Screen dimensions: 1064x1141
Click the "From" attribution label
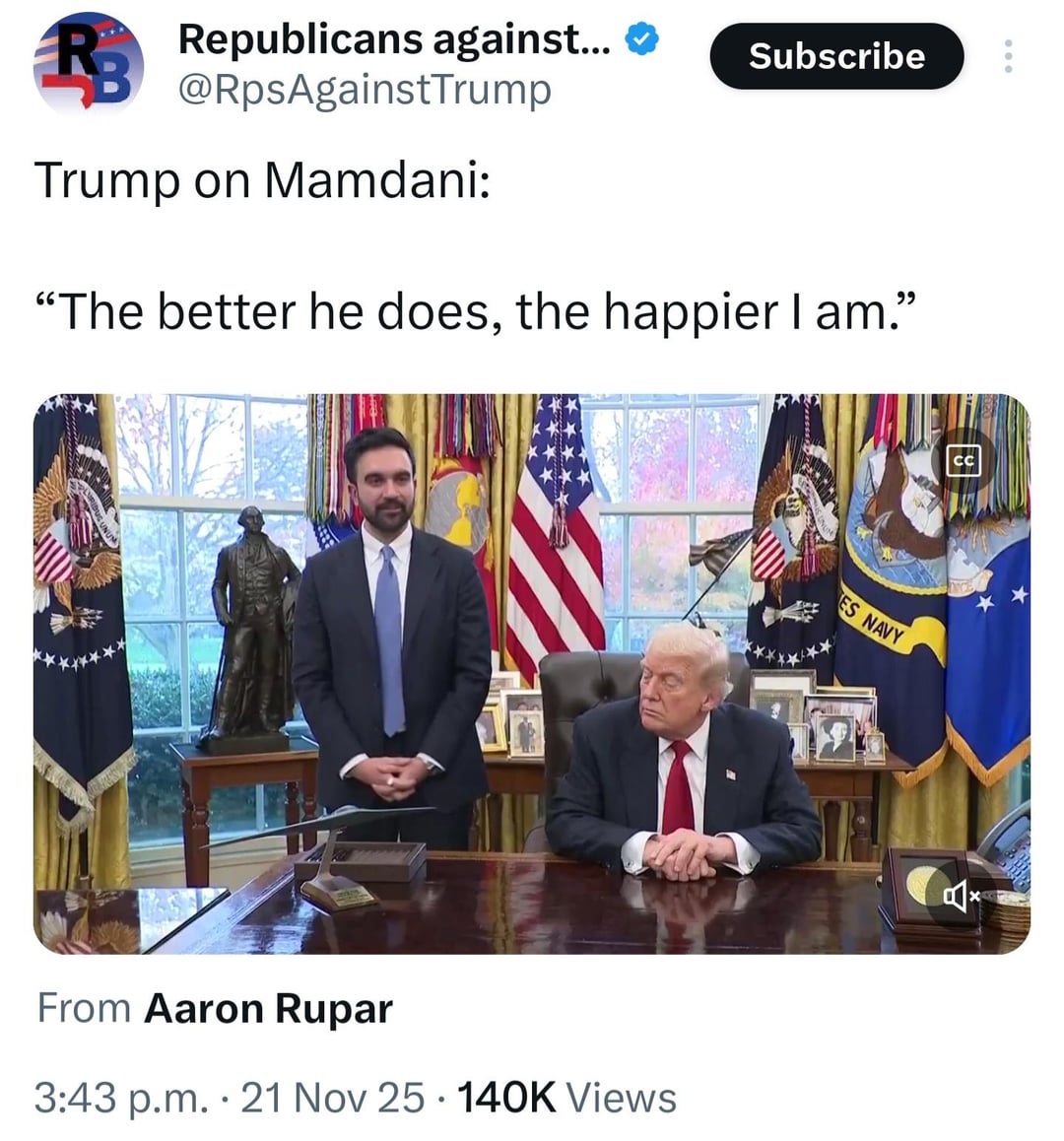[84, 1009]
